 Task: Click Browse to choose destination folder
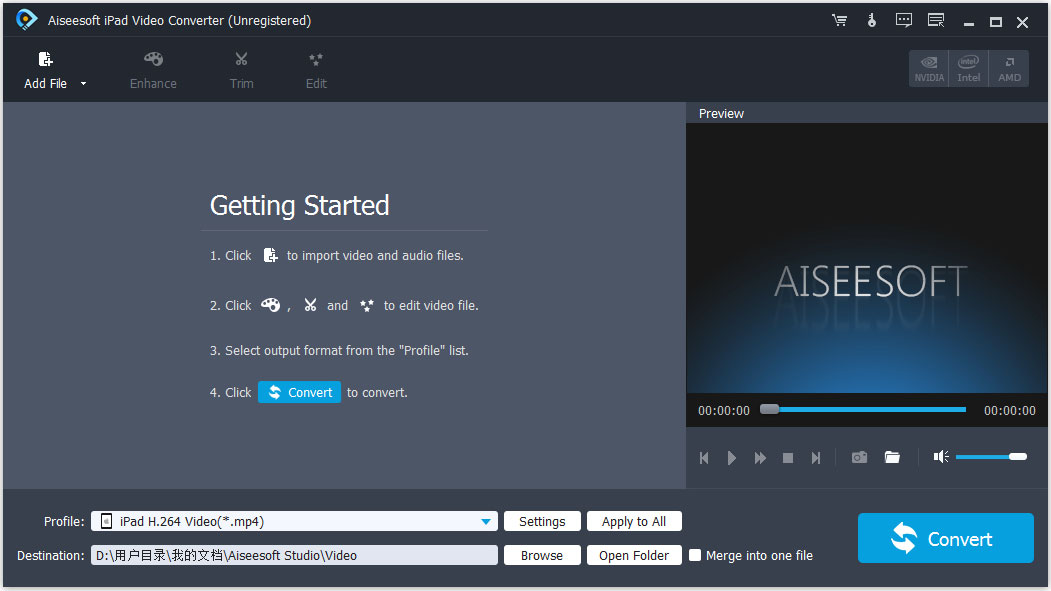[x=542, y=555]
